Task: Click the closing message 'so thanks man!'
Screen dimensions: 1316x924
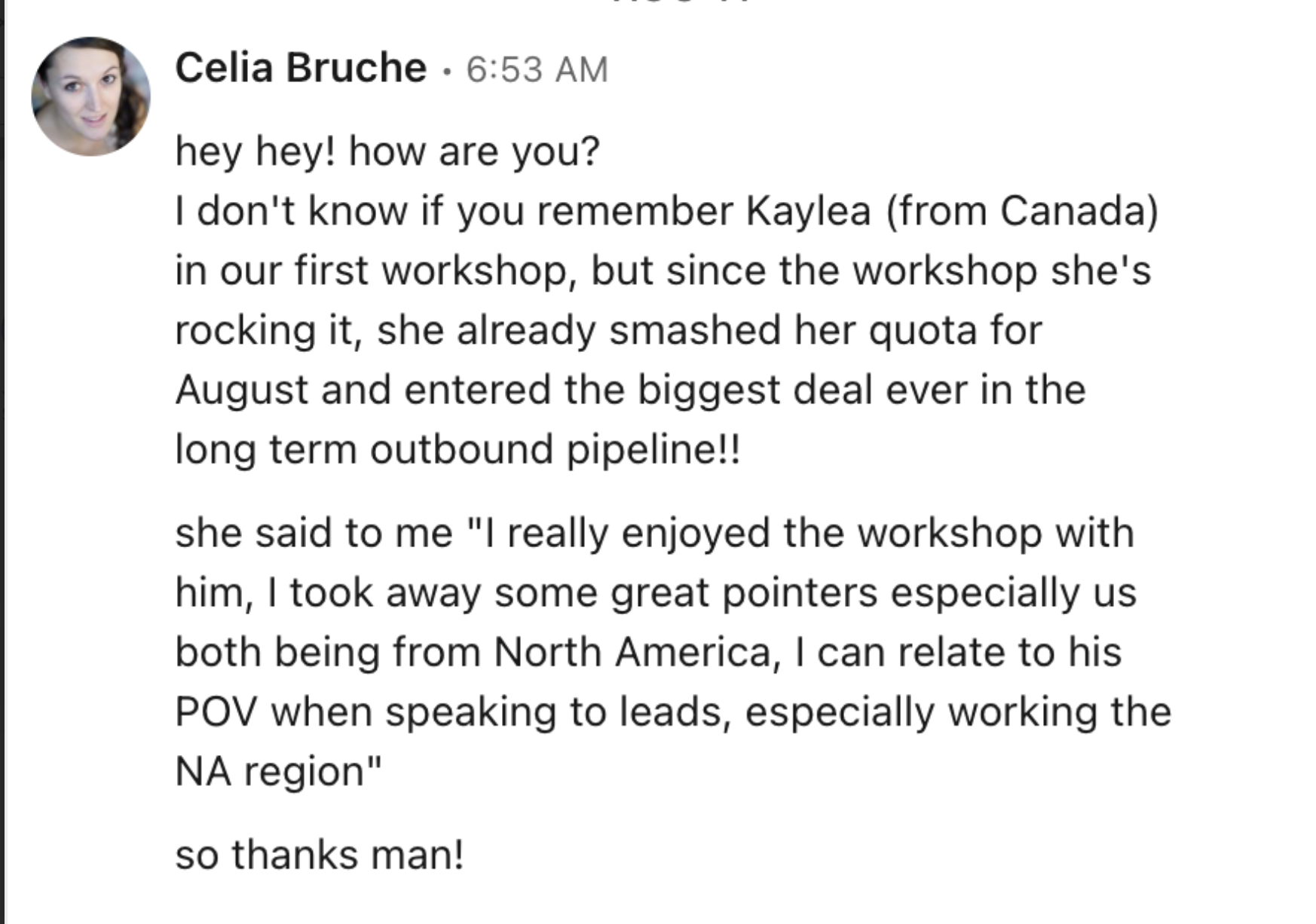Action: (x=320, y=855)
